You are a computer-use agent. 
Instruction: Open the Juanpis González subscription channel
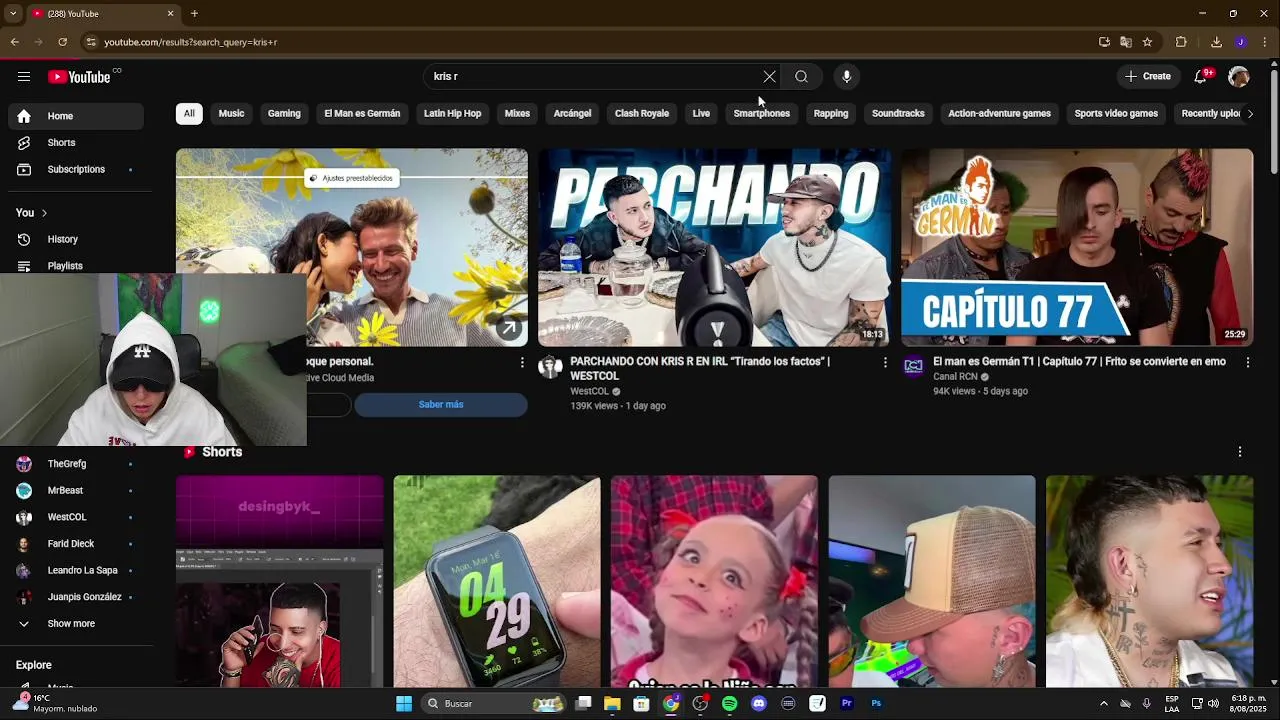pos(76,597)
